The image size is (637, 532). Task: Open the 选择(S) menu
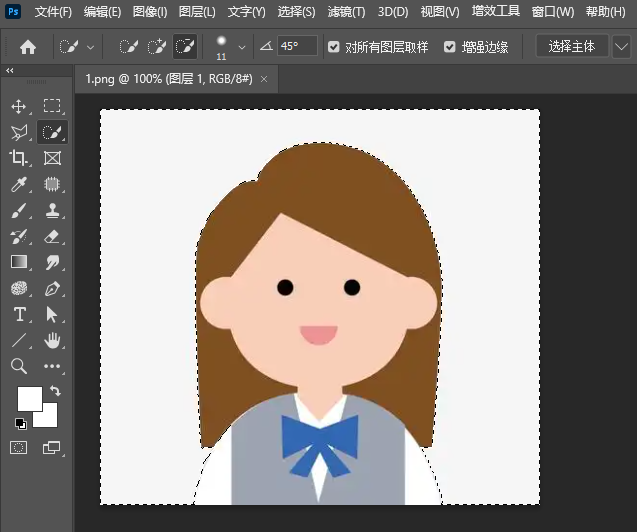point(296,12)
